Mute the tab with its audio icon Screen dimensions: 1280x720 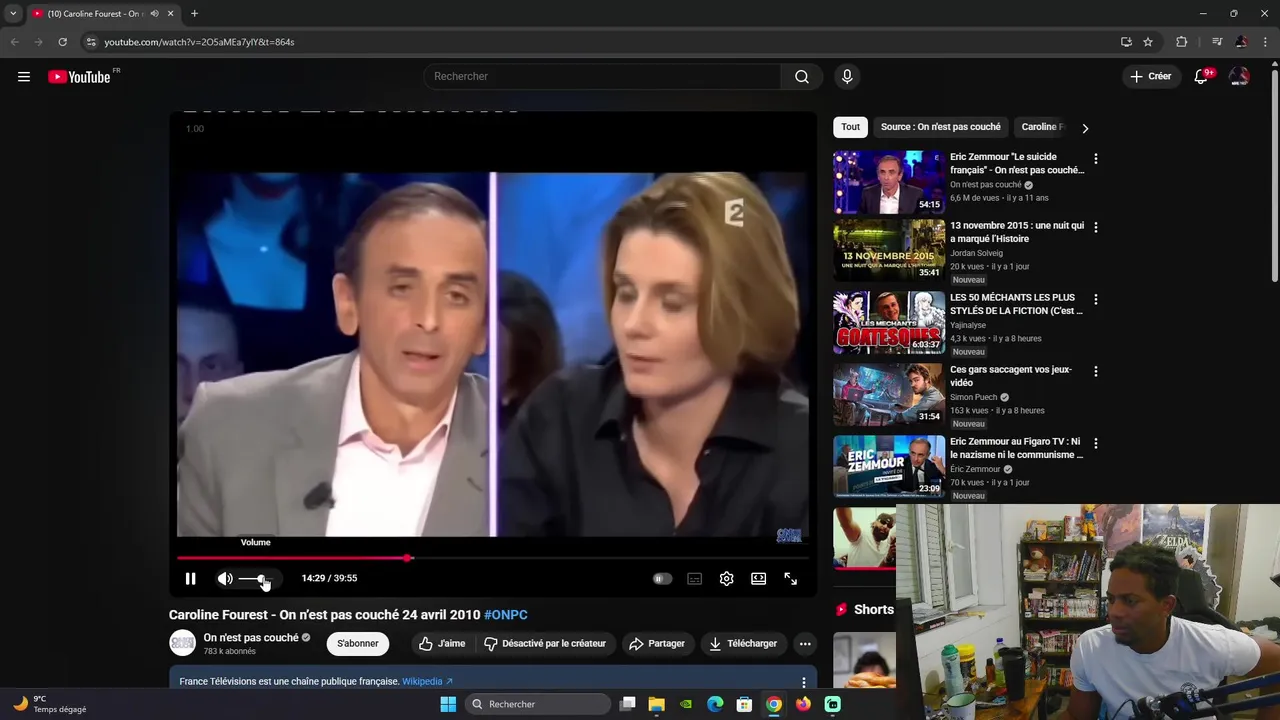coord(154,13)
